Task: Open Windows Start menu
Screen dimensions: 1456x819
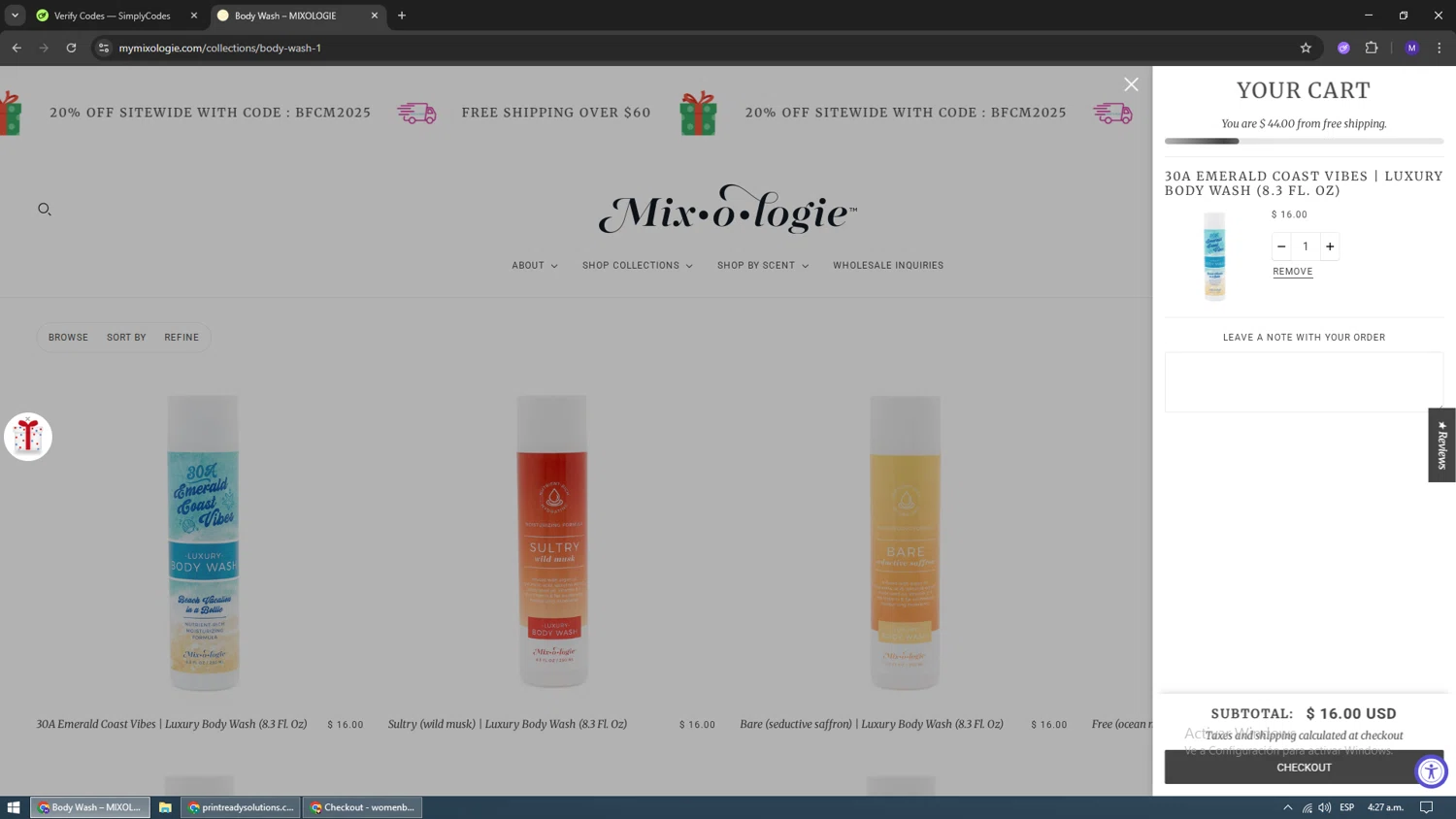Action: tap(14, 807)
